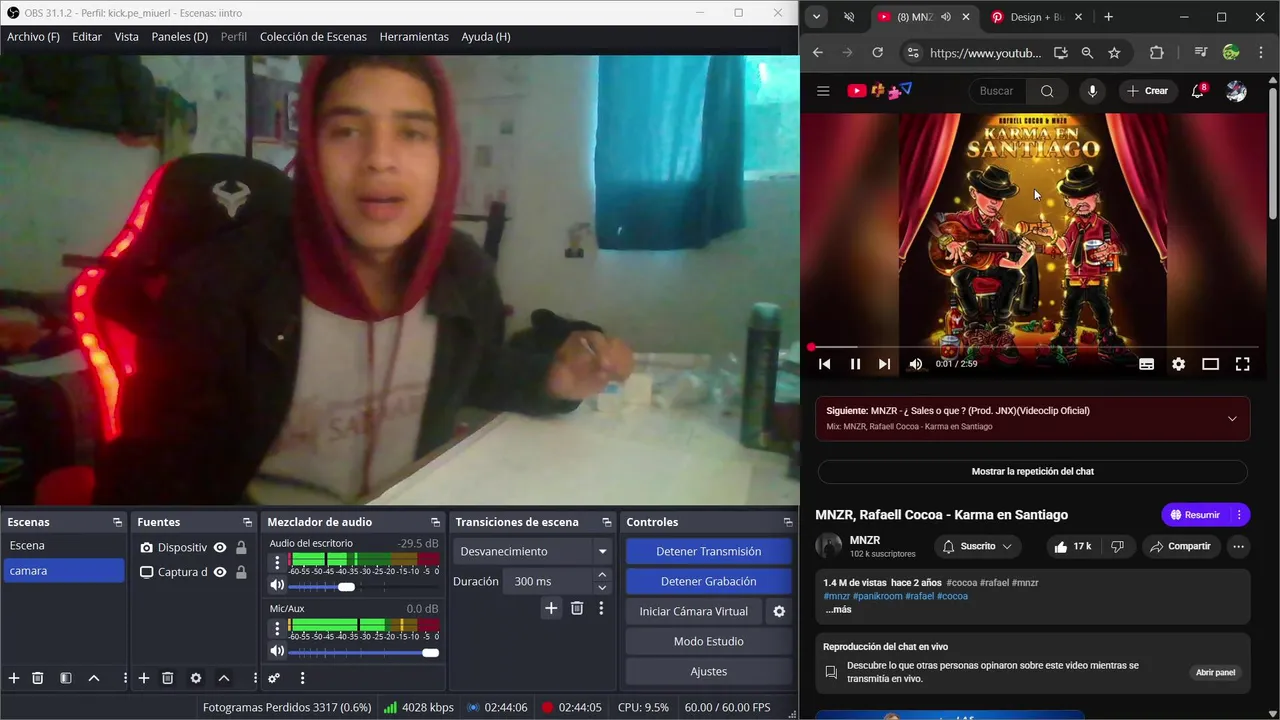The height and width of the screenshot is (720, 1280).
Task: Add a new source in Fuentes panel
Action: [144, 678]
